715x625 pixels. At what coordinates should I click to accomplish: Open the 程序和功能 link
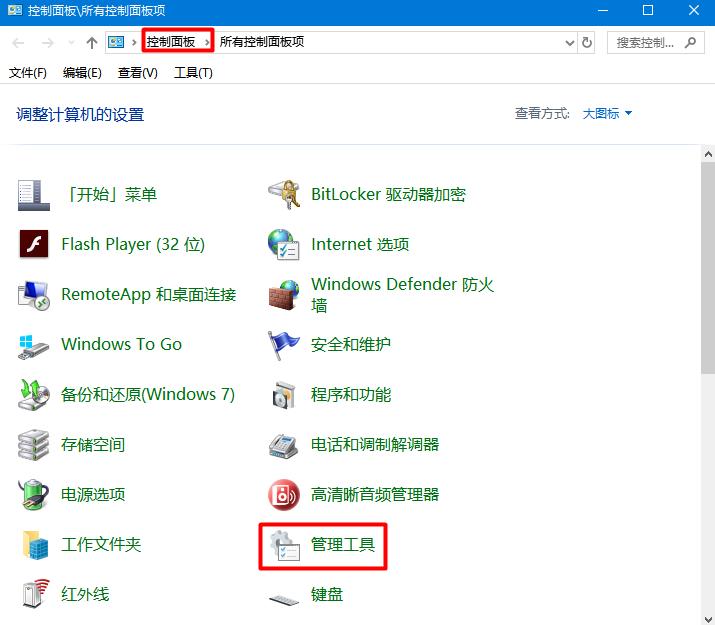tap(351, 394)
